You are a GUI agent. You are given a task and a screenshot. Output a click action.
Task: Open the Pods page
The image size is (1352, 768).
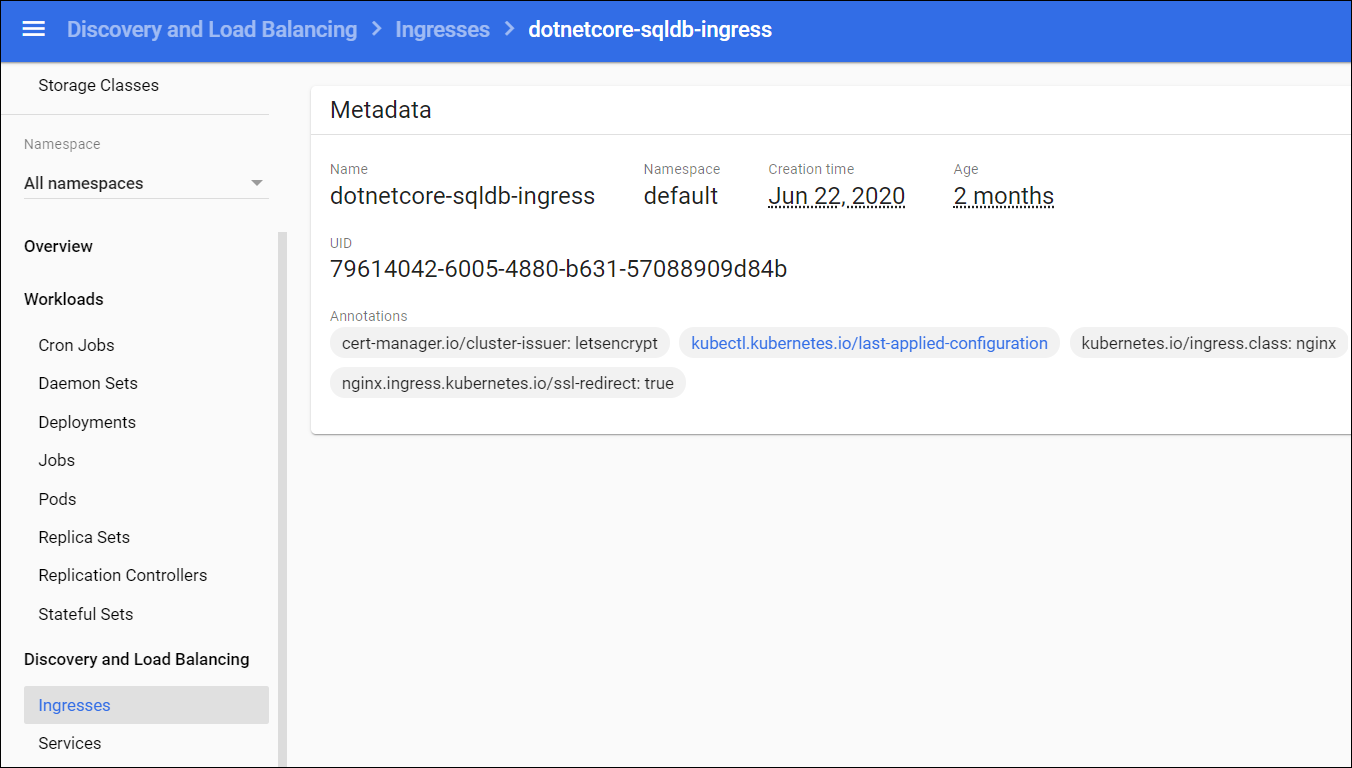point(57,499)
